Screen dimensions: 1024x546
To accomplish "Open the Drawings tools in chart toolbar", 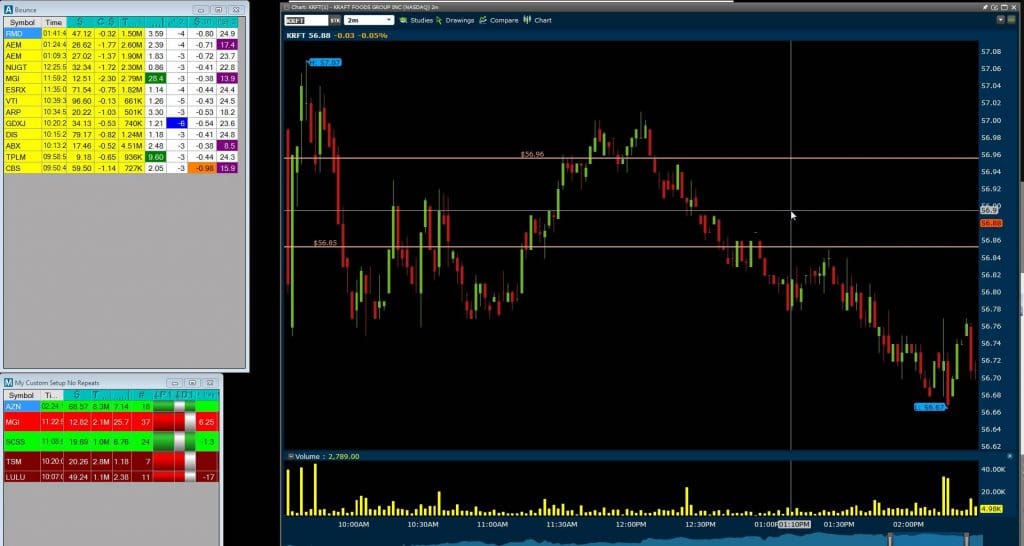I will [x=455, y=20].
